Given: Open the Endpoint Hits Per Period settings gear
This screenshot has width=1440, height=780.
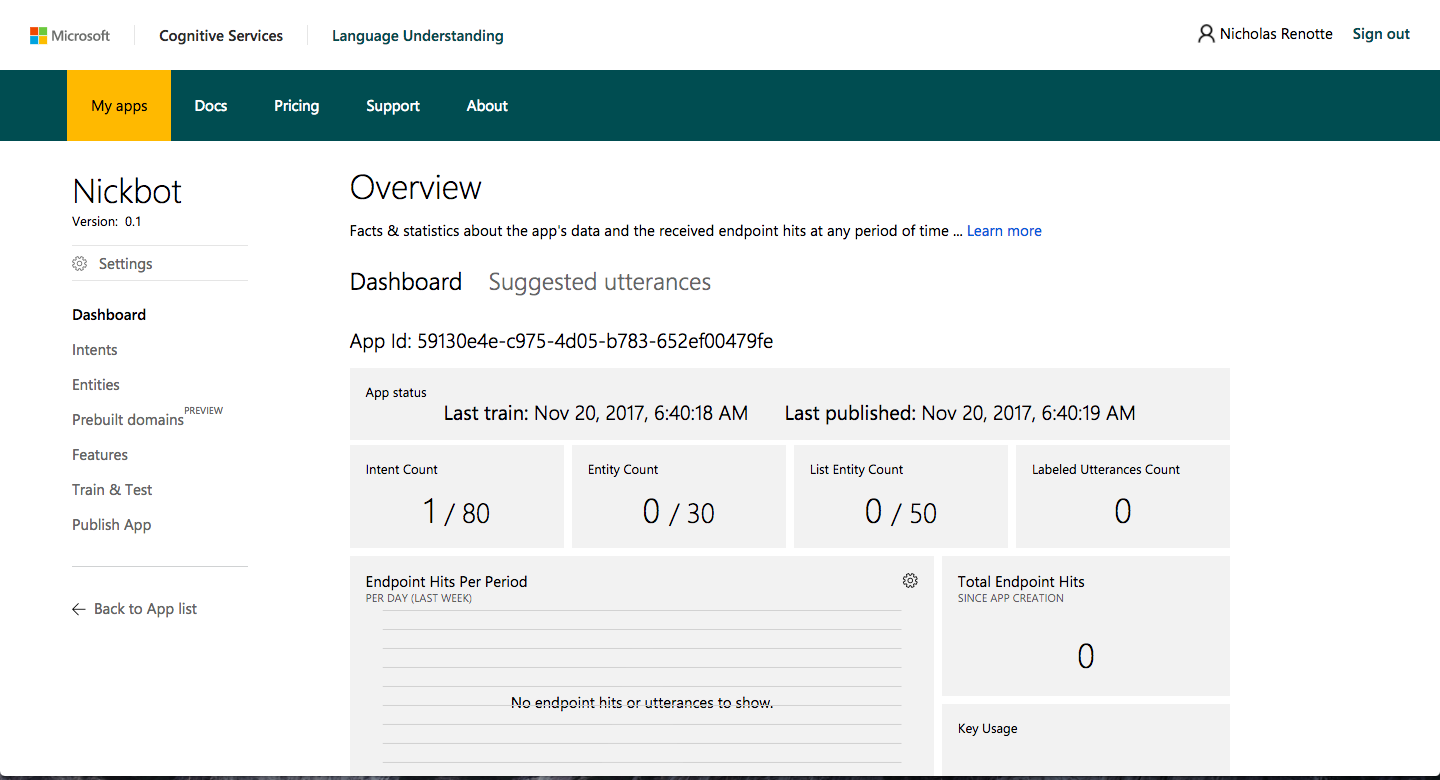Looking at the screenshot, I should (910, 581).
